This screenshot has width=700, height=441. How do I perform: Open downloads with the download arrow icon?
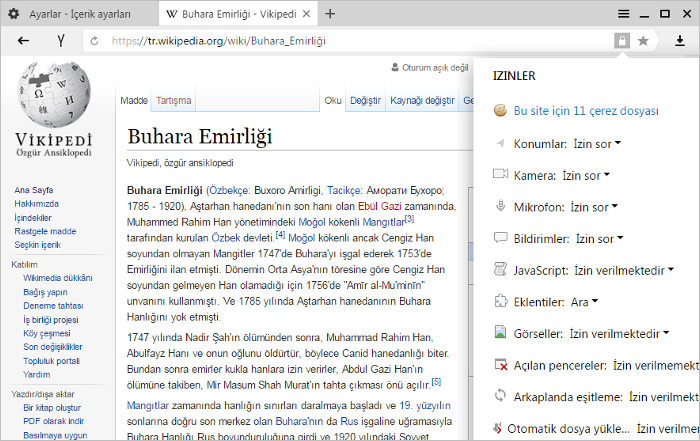tap(679, 41)
